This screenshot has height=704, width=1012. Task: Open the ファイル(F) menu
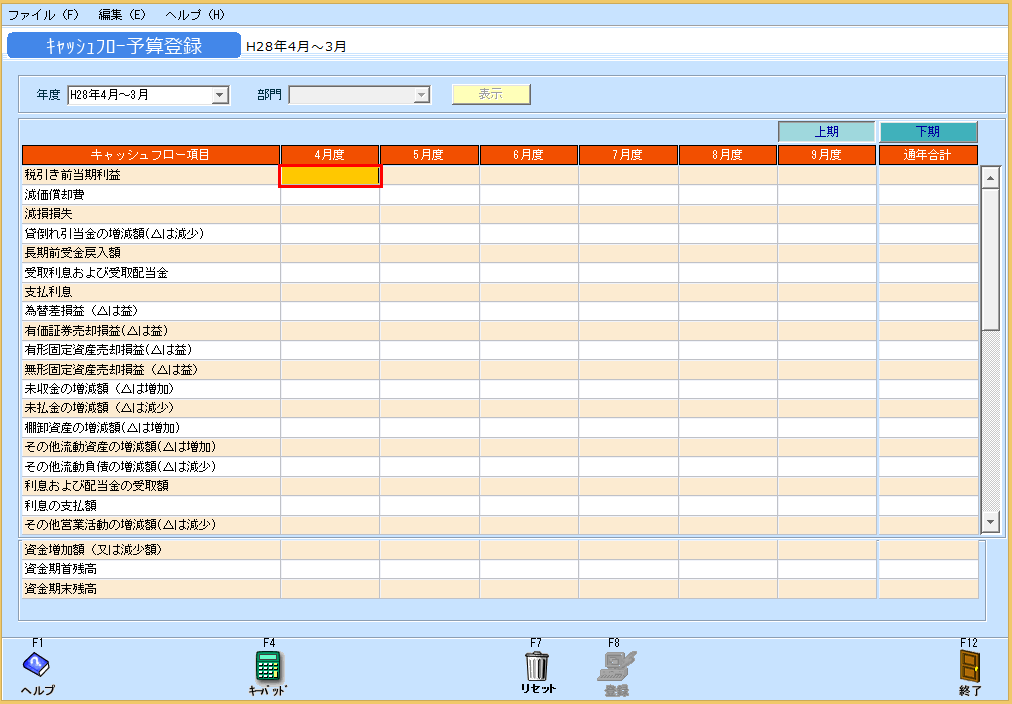tap(43, 15)
